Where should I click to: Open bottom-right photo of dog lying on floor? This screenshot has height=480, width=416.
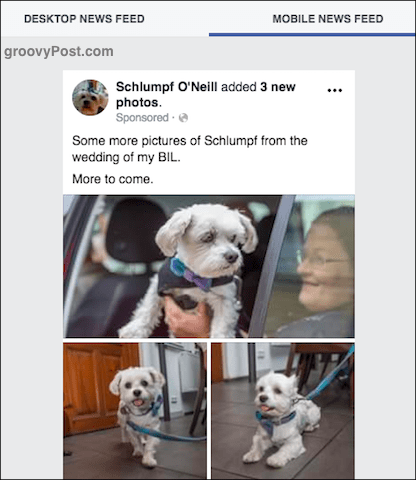[283, 411]
